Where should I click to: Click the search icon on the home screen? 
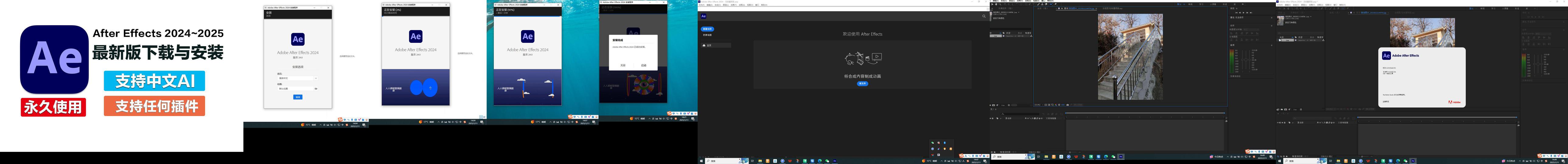984,16
